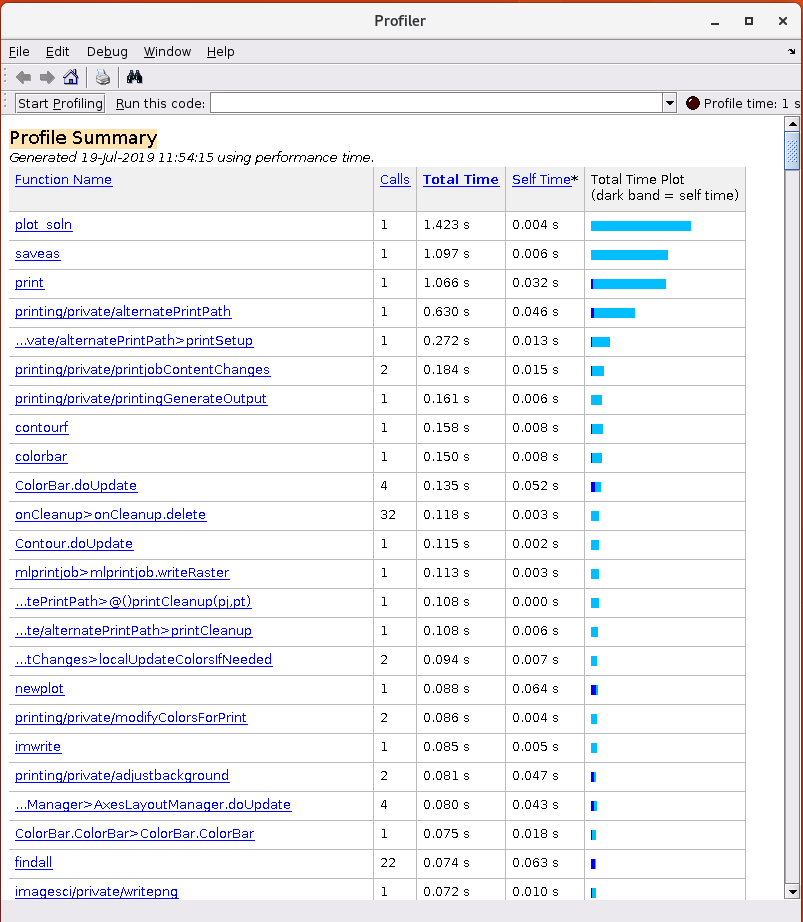Open ...tePrintPath>@()printCleanup(pj,pt) link

pyautogui.click(x=133, y=602)
